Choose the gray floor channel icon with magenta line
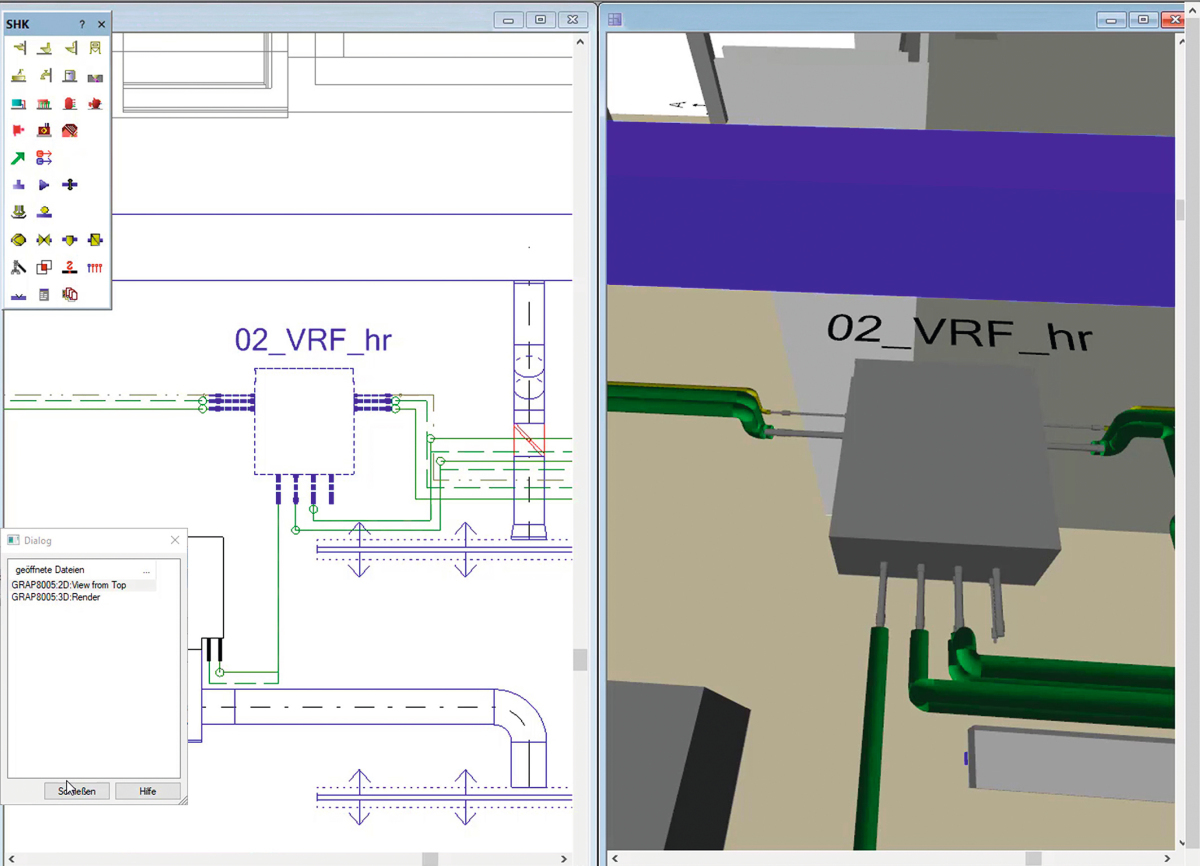 pyautogui.click(x=95, y=77)
